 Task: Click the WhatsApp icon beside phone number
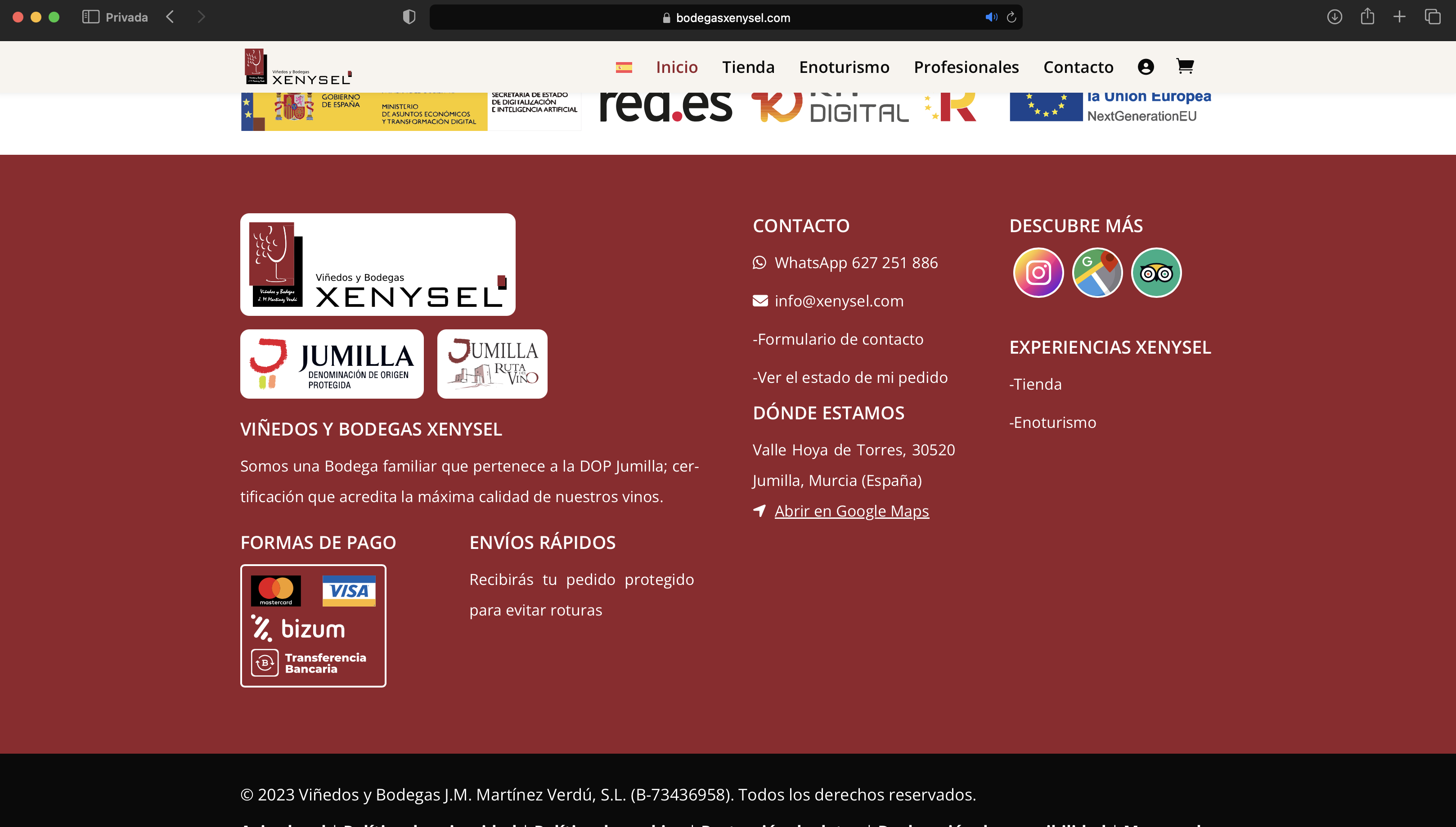[759, 262]
